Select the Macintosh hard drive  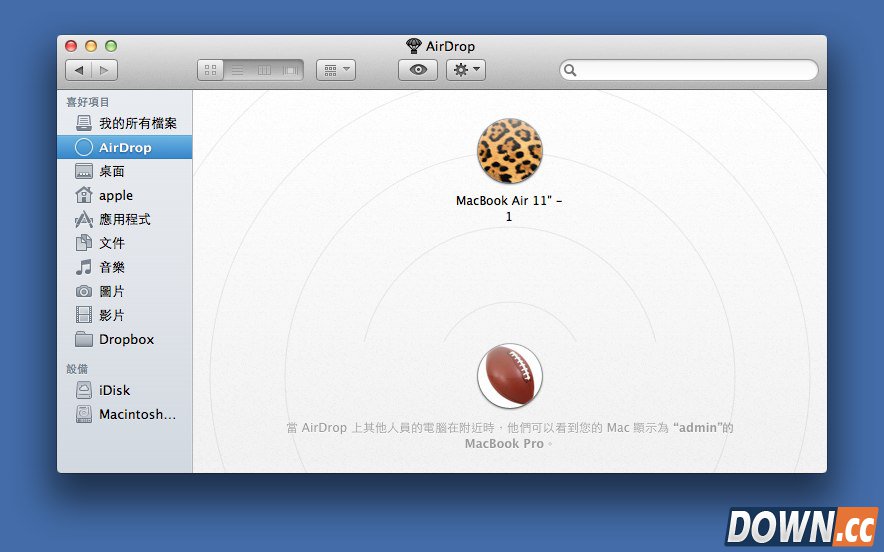[125, 414]
